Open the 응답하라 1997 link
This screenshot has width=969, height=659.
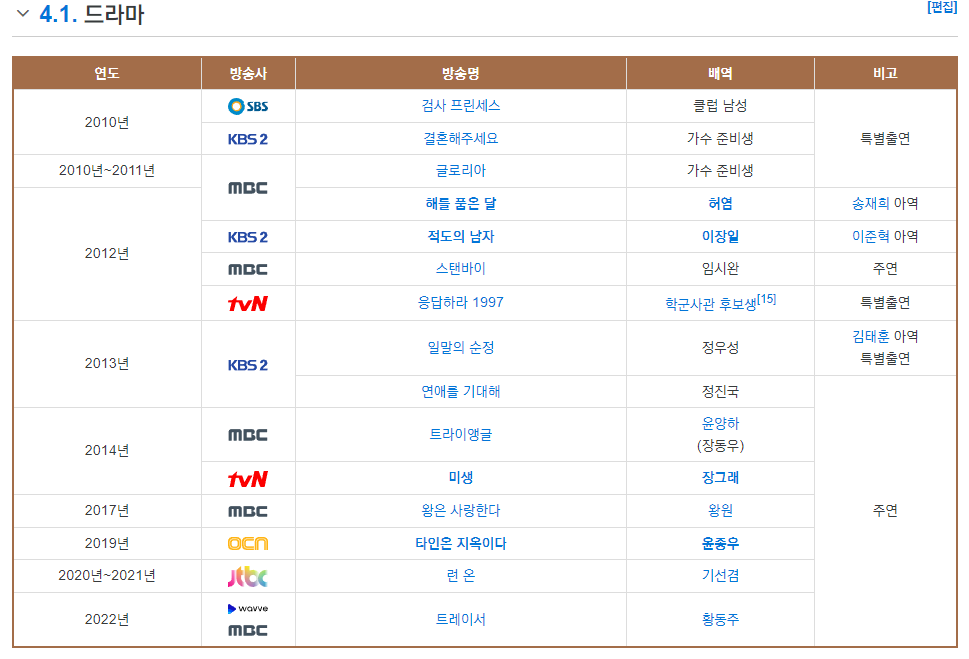click(x=461, y=302)
